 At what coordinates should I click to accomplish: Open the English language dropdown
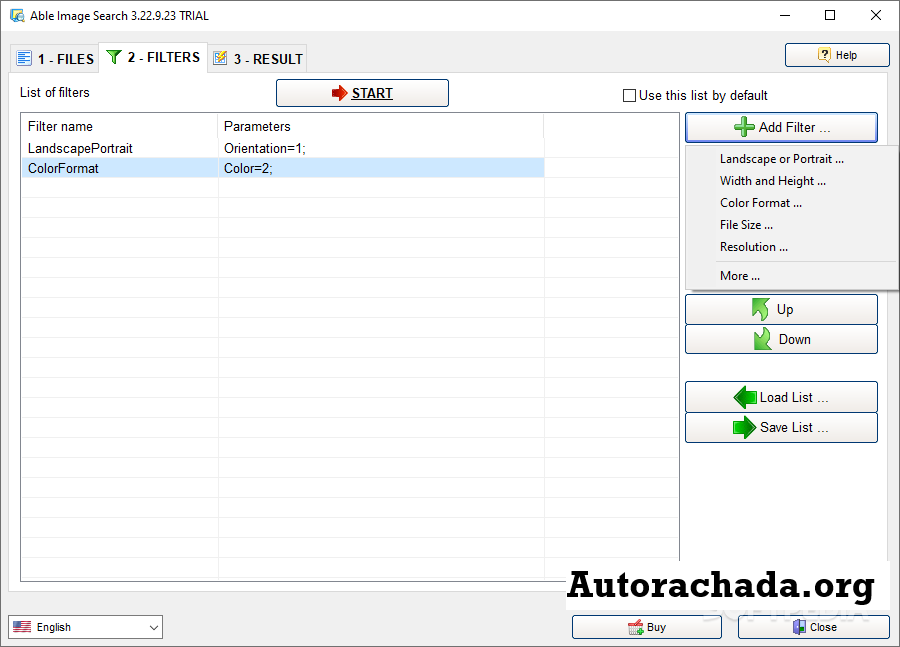coord(86,627)
